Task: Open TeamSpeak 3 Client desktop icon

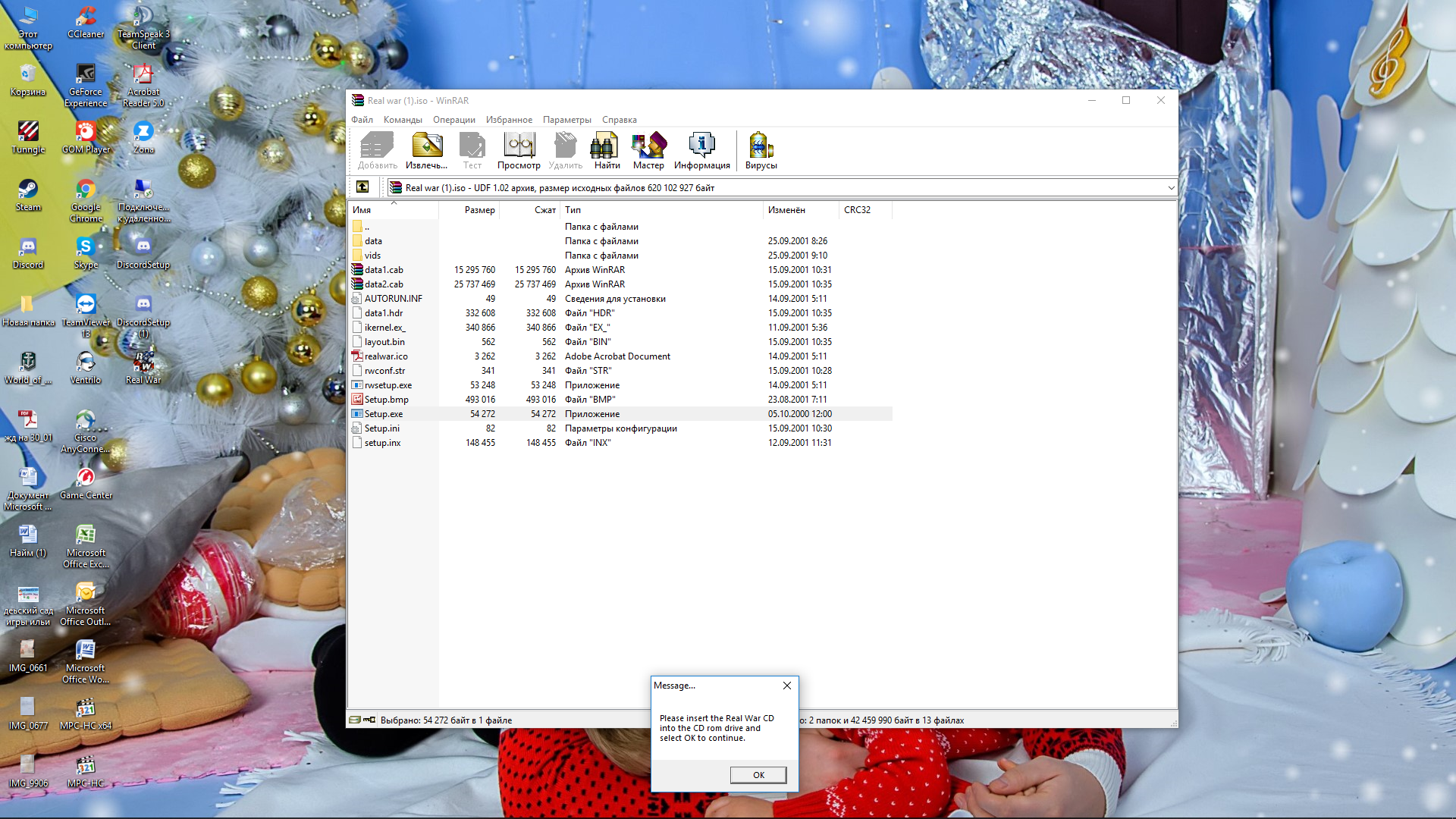Action: 143,27
